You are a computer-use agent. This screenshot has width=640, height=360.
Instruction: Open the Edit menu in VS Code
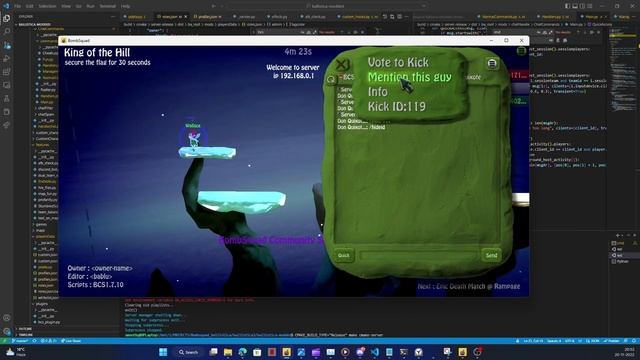(30, 6)
